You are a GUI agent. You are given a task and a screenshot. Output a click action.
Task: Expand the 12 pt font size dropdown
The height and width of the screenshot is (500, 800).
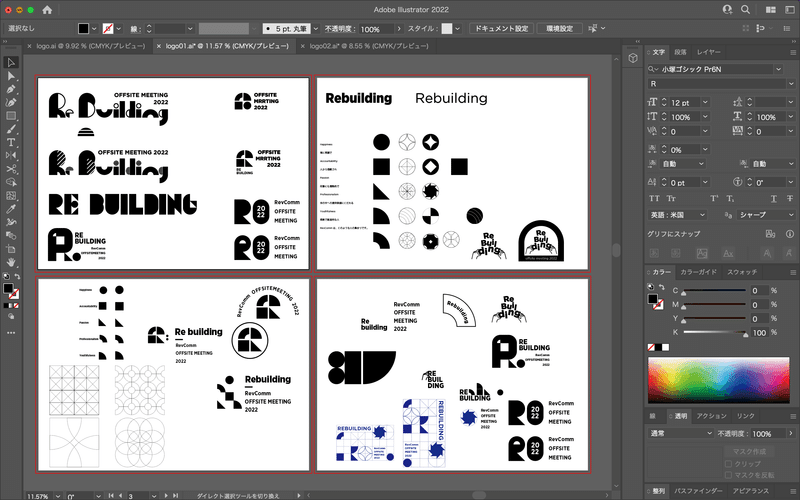pyautogui.click(x=705, y=103)
